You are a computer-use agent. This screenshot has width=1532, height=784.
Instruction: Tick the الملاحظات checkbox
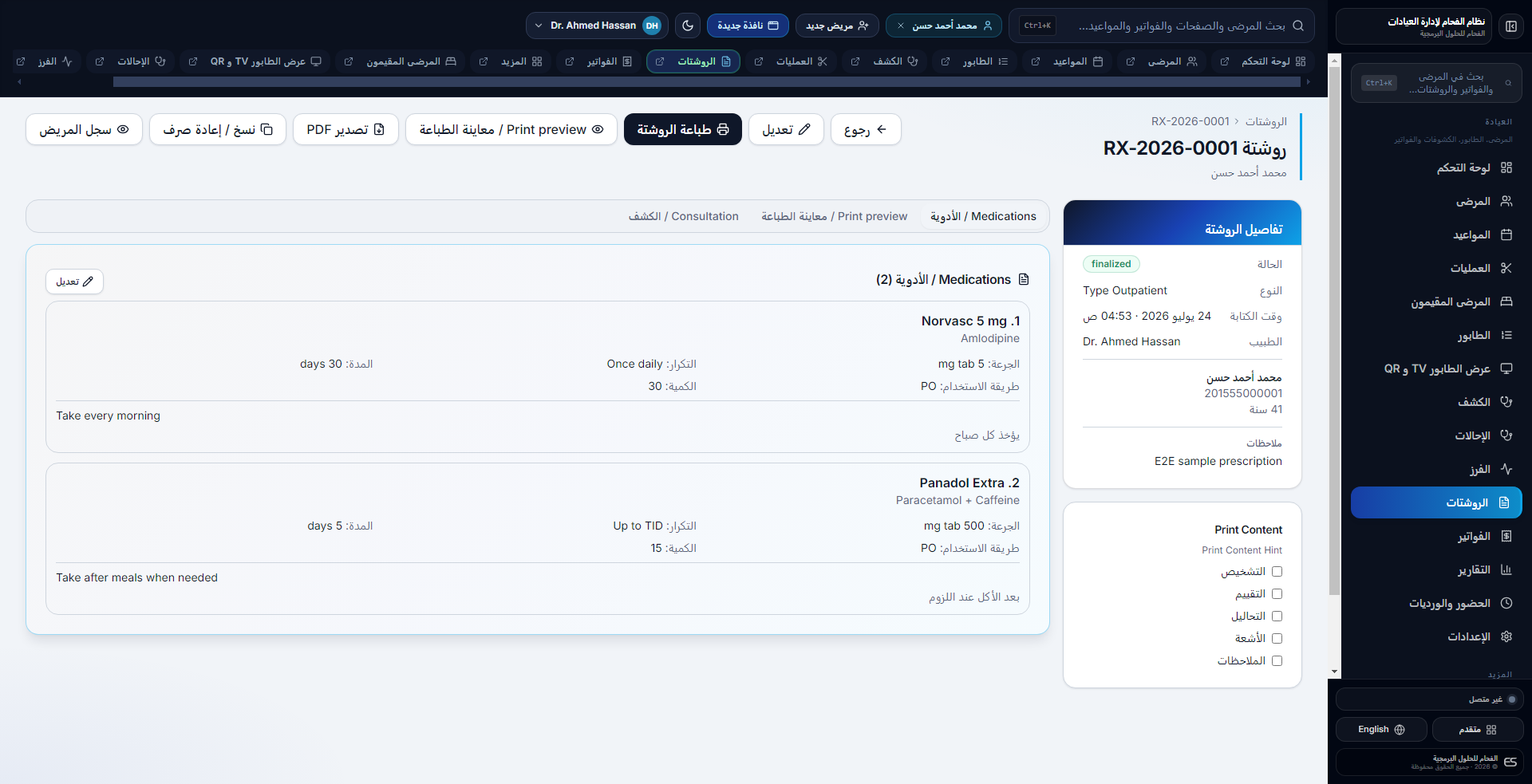[1277, 661]
